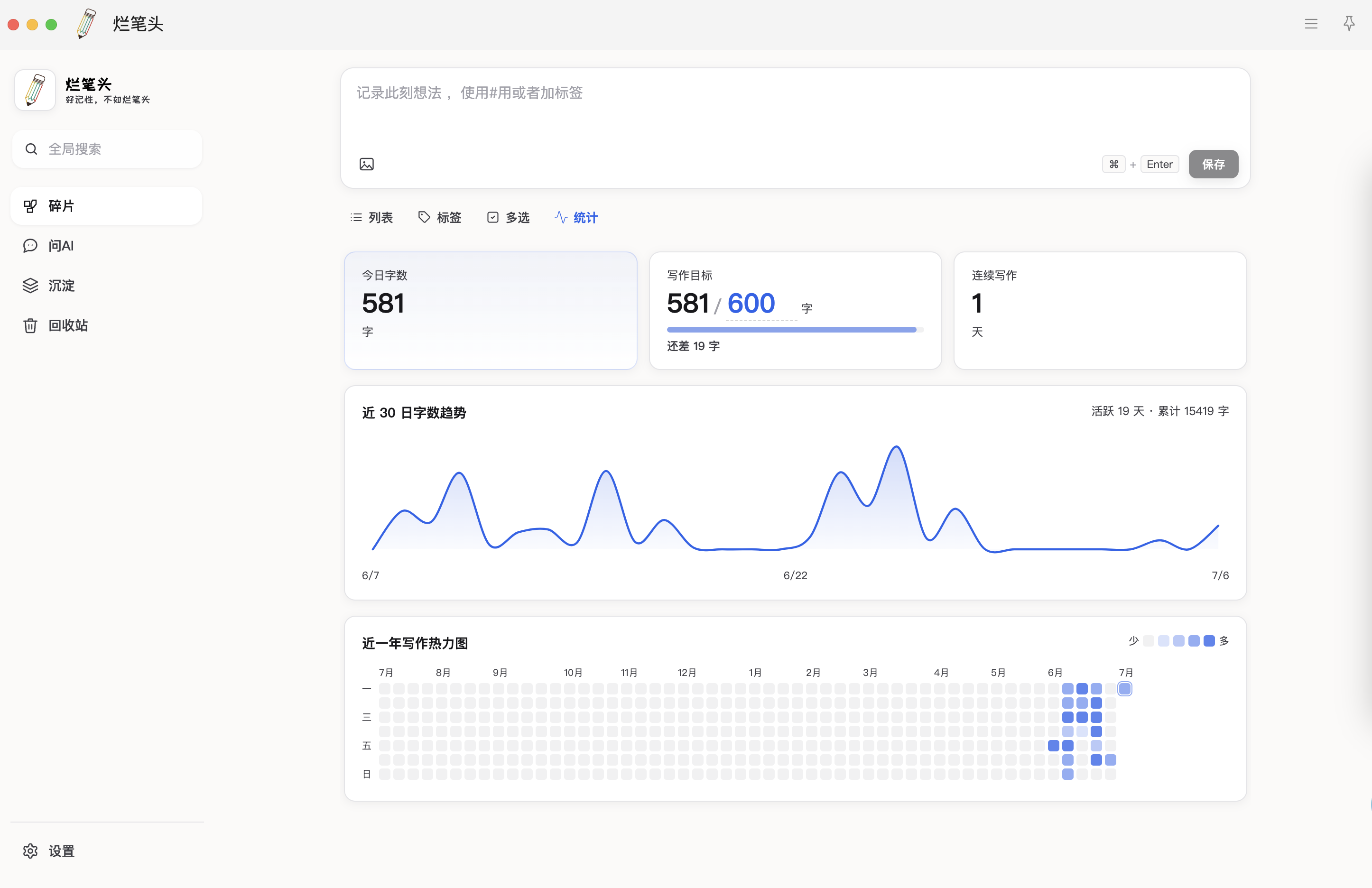The height and width of the screenshot is (888, 1372).
Task: Open the hamburger menu icon at top right
Action: [x=1311, y=24]
